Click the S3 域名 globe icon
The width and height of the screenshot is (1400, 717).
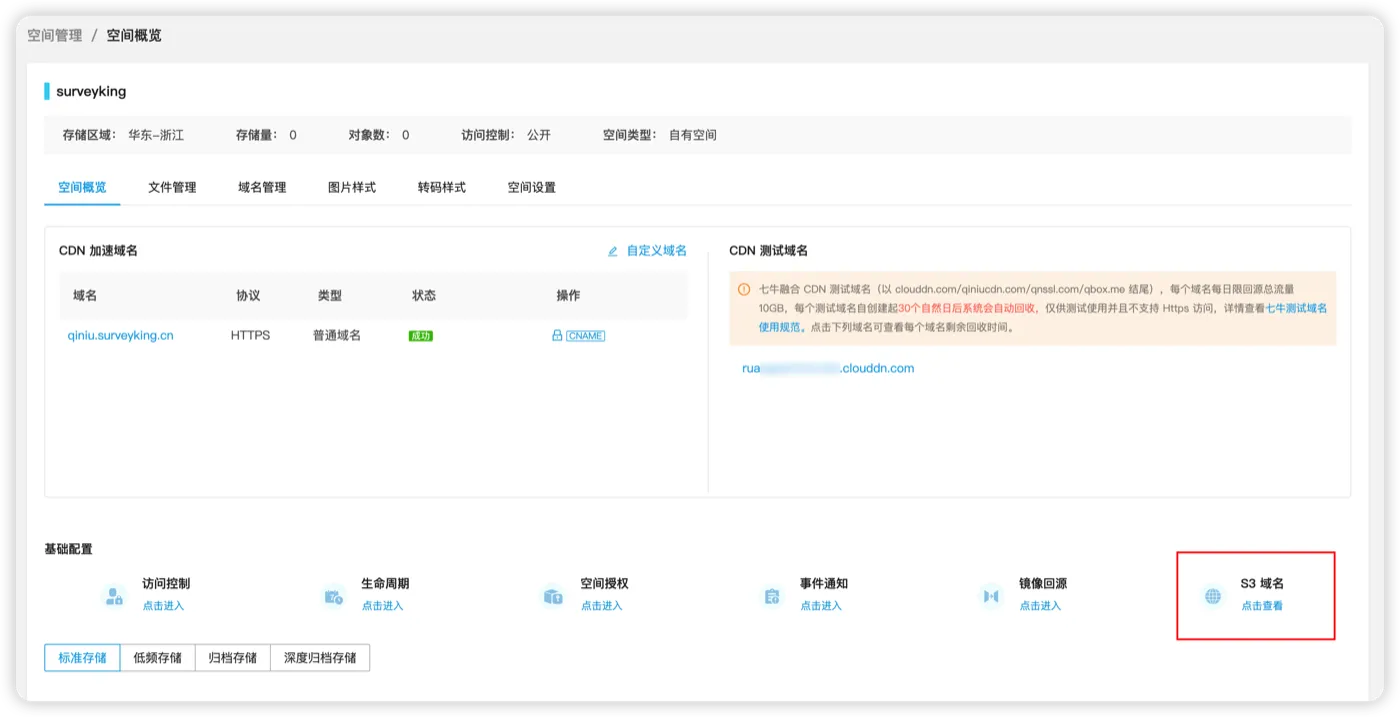point(1213,597)
